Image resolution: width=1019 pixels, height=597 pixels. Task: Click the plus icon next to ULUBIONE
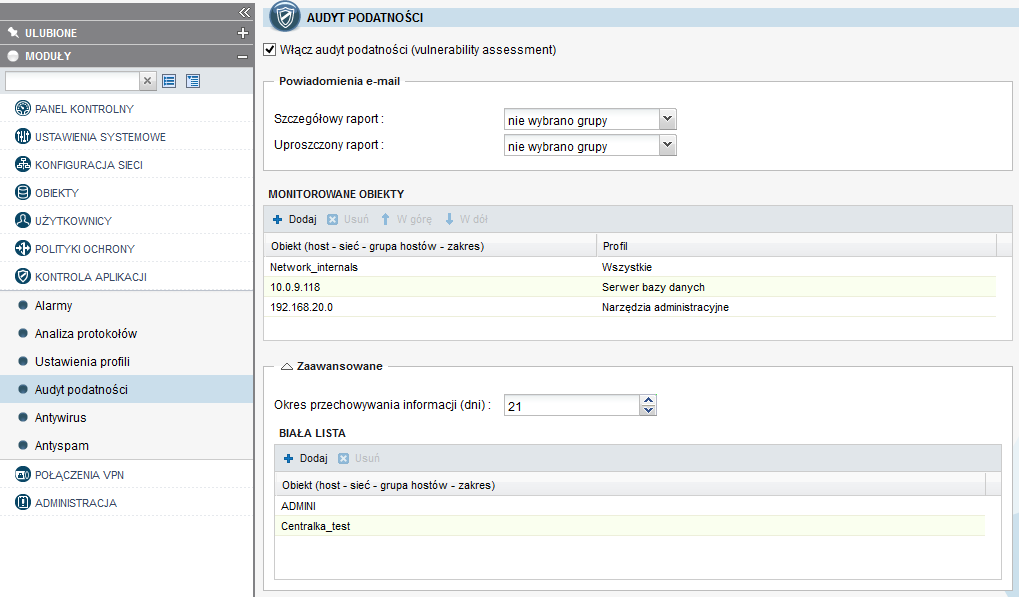point(243,33)
